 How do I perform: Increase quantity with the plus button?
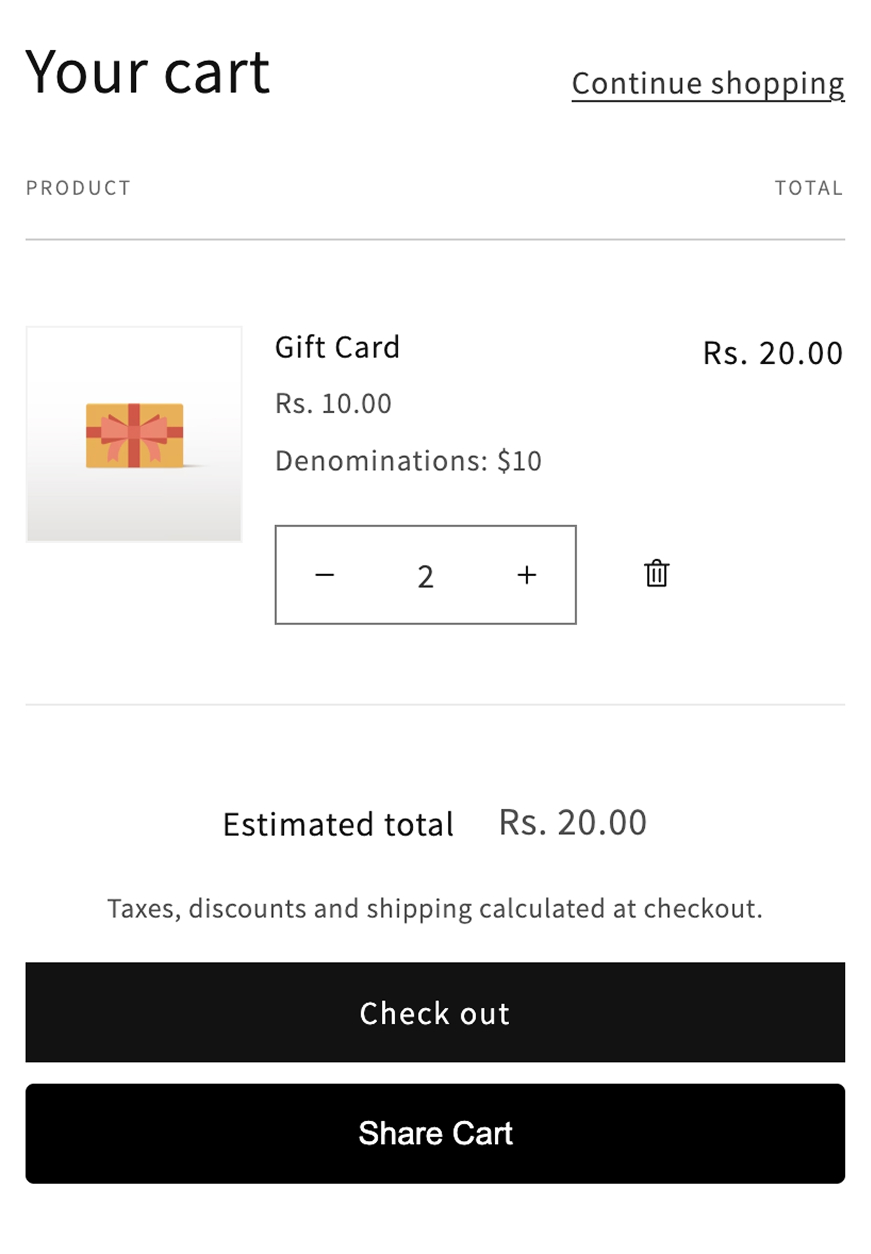[527, 575]
